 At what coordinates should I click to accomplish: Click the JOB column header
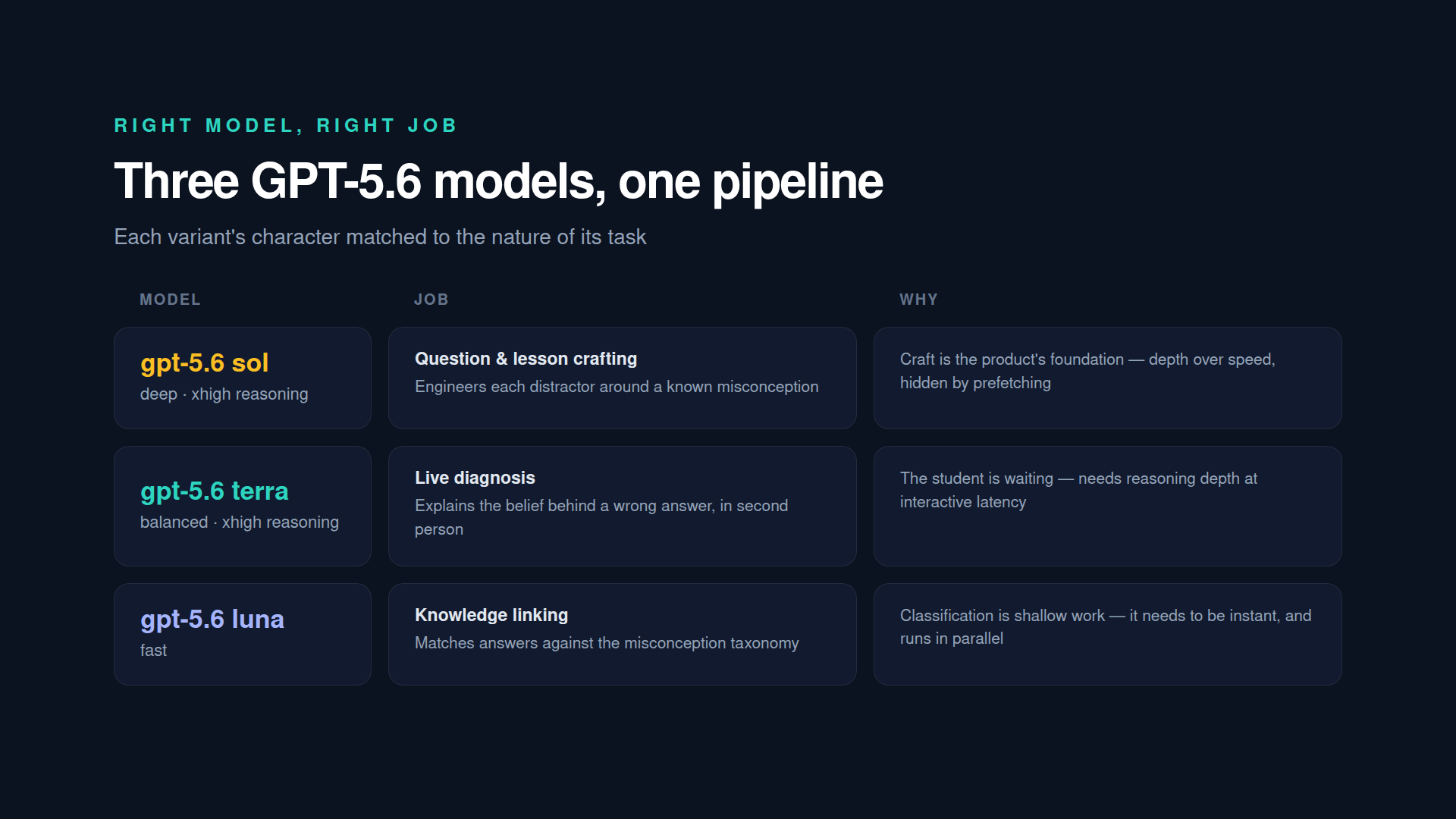point(431,300)
